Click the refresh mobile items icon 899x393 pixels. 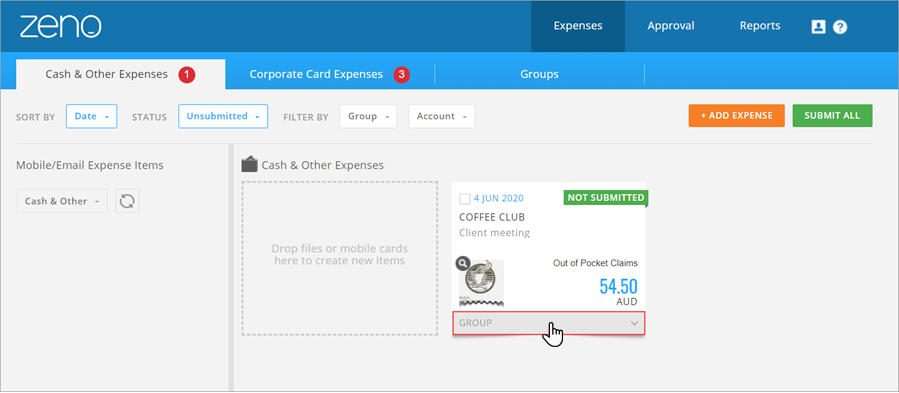127,201
